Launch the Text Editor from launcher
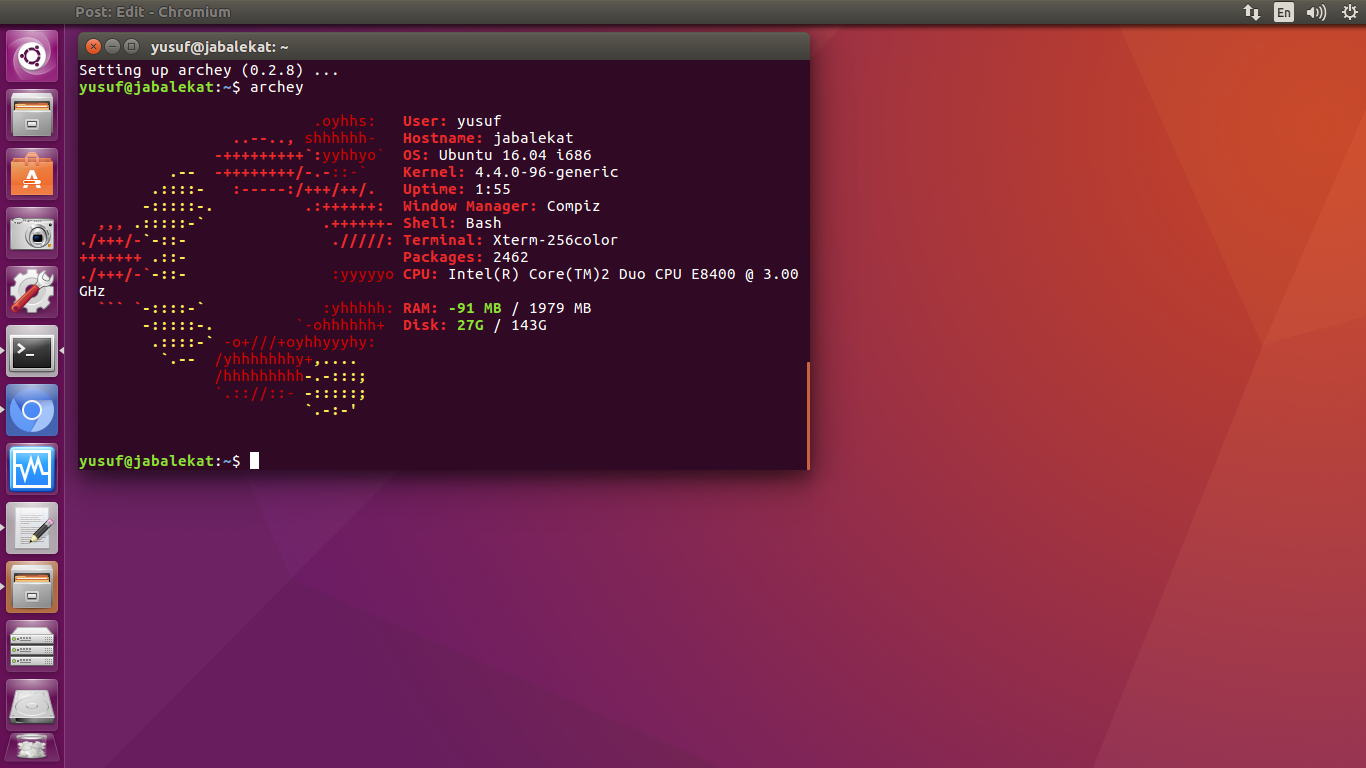The width and height of the screenshot is (1366, 768). pos(32,528)
